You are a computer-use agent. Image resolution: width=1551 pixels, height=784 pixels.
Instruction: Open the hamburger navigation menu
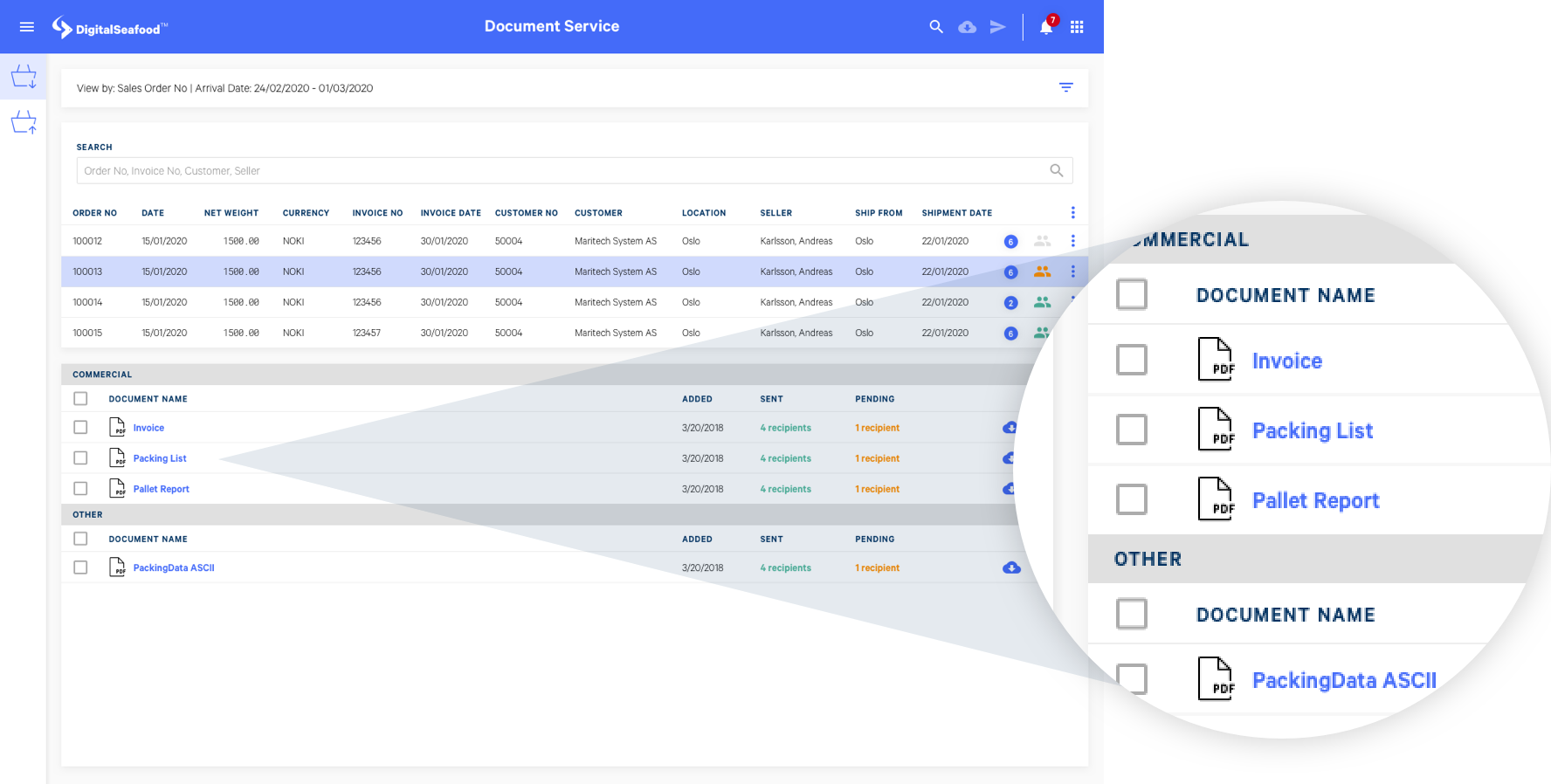pyautogui.click(x=27, y=27)
